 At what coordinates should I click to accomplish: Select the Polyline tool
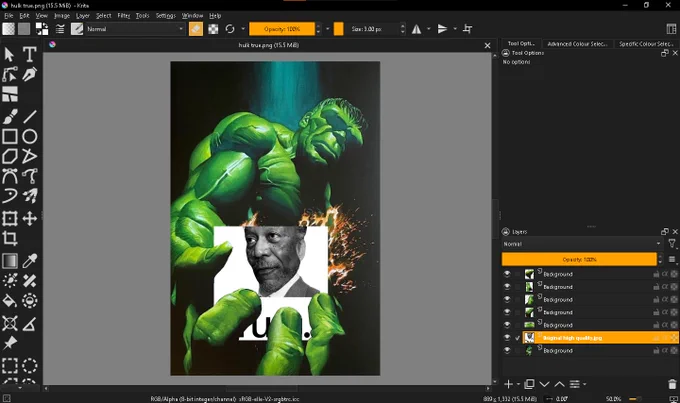[29, 156]
